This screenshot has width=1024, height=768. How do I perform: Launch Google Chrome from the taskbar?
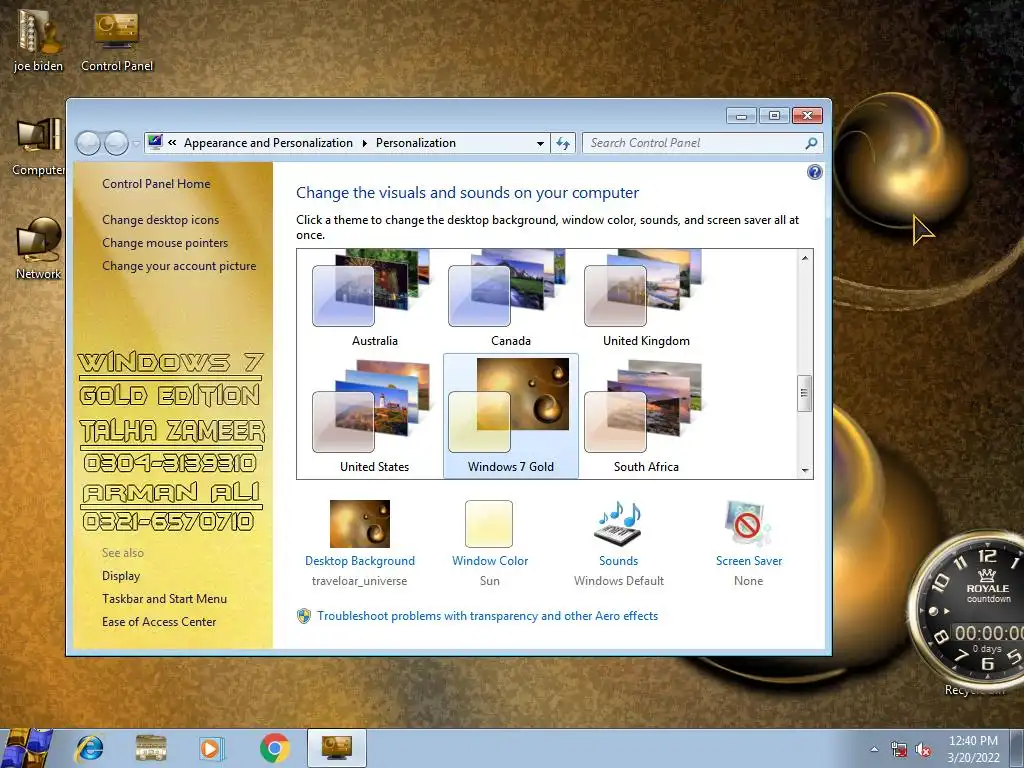click(x=275, y=748)
